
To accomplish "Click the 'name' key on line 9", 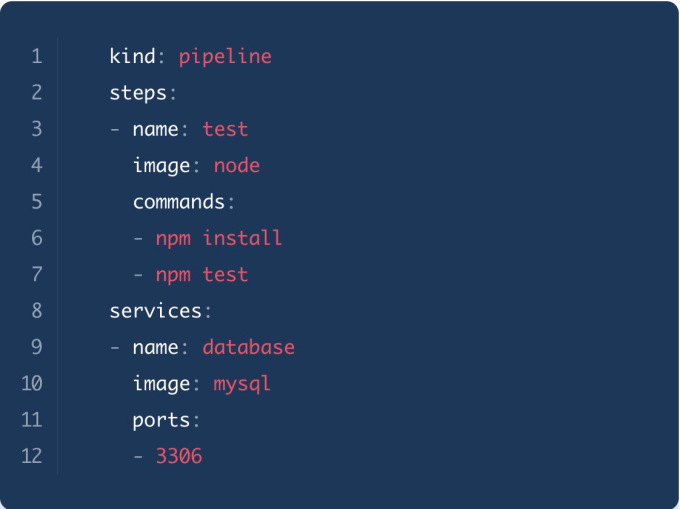I will click(x=155, y=348).
